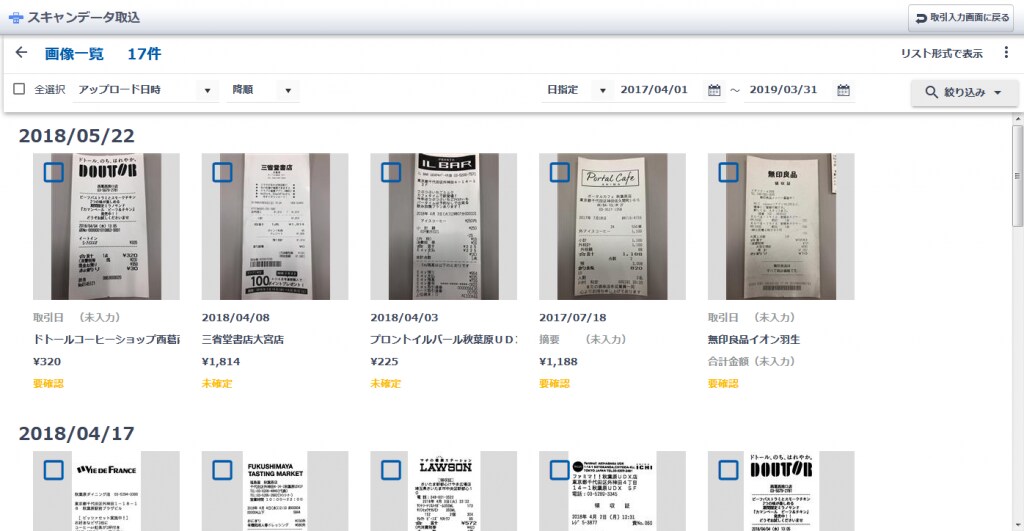Click 要確認 status under 無印良品
This screenshot has width=1024, height=531.
click(x=723, y=383)
